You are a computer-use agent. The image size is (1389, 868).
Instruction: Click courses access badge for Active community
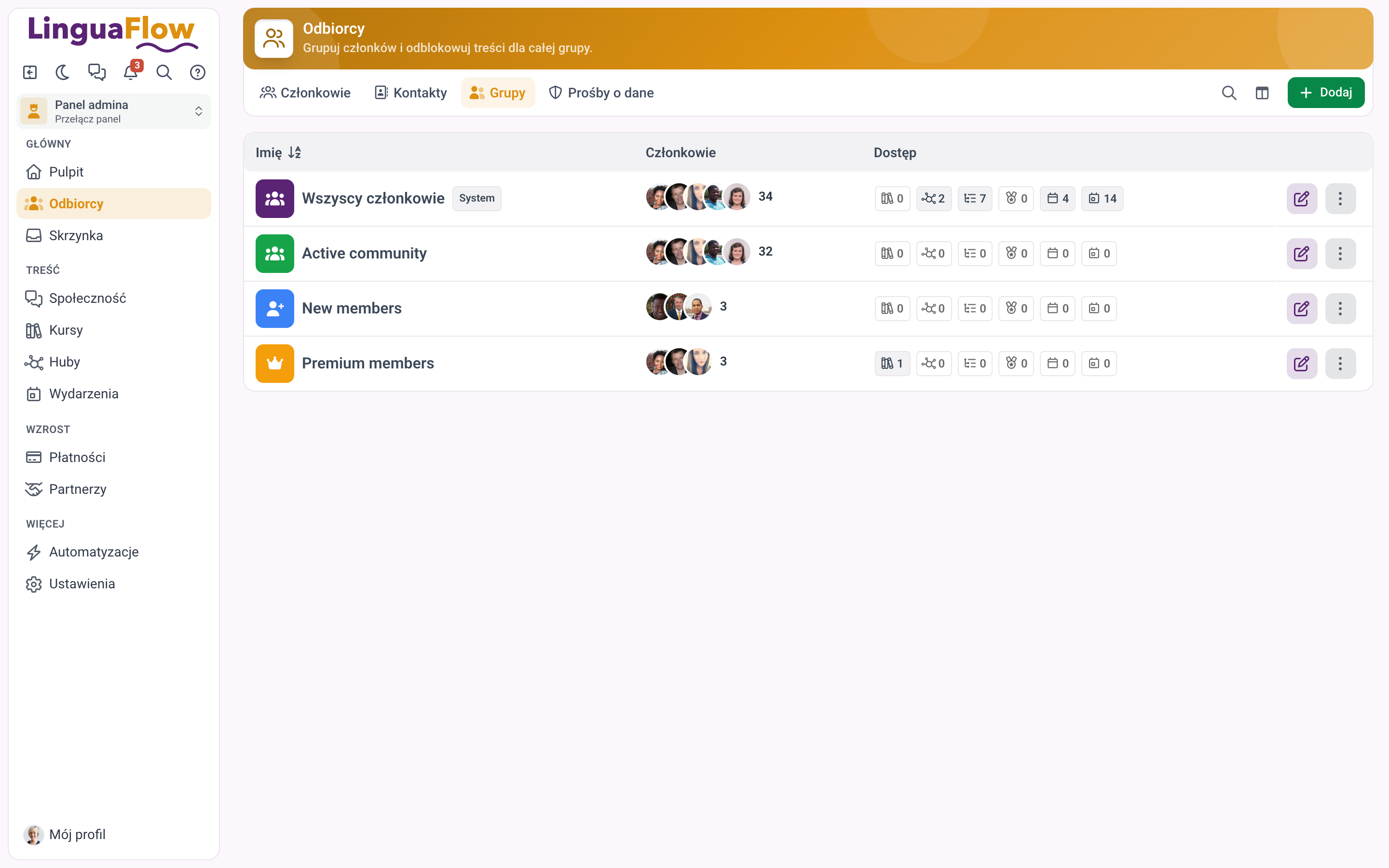point(892,254)
